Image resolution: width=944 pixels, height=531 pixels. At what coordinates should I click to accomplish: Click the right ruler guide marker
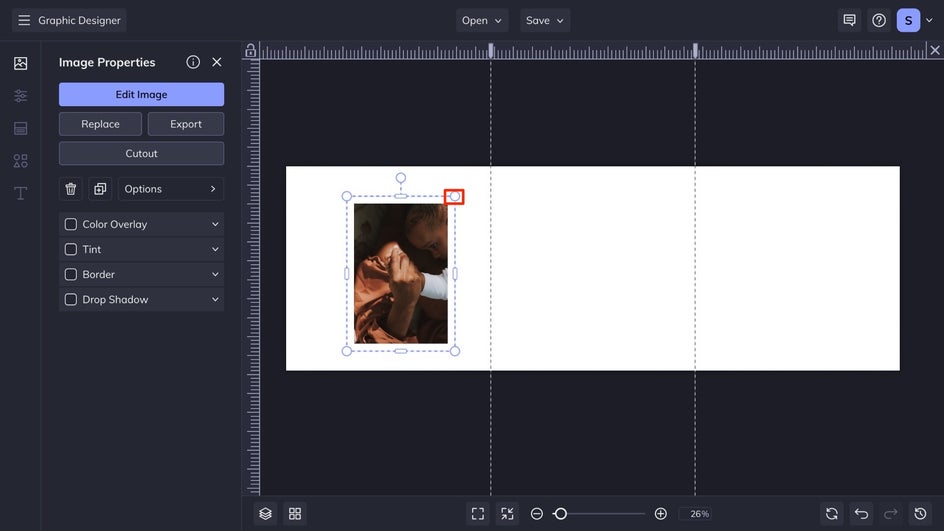[x=695, y=51]
